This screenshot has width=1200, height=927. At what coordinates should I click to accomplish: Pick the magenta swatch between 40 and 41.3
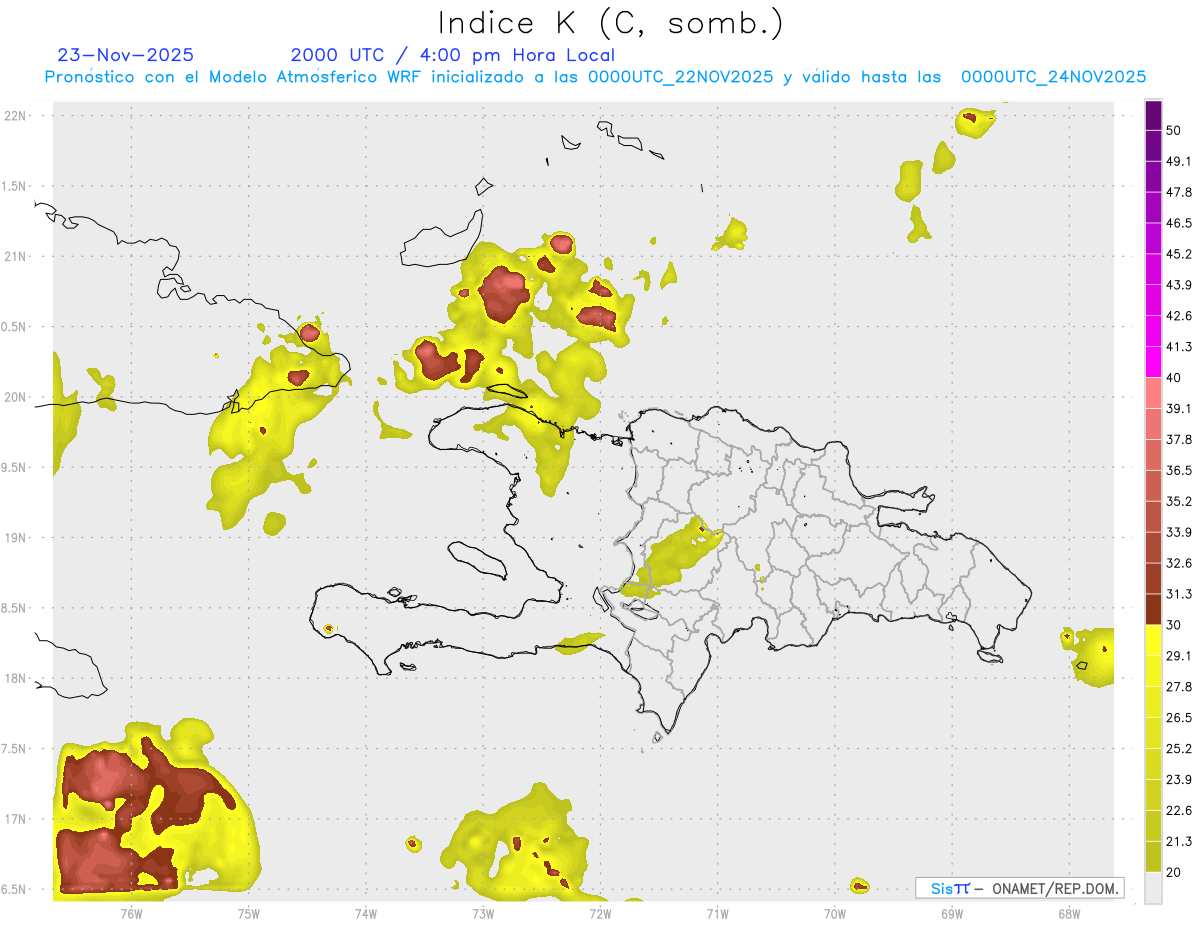1153,362
